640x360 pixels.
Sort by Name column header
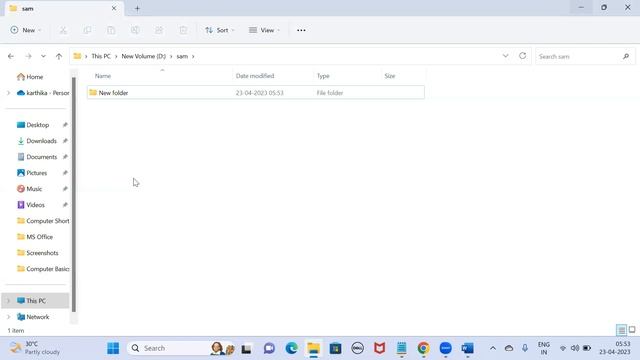[103, 76]
